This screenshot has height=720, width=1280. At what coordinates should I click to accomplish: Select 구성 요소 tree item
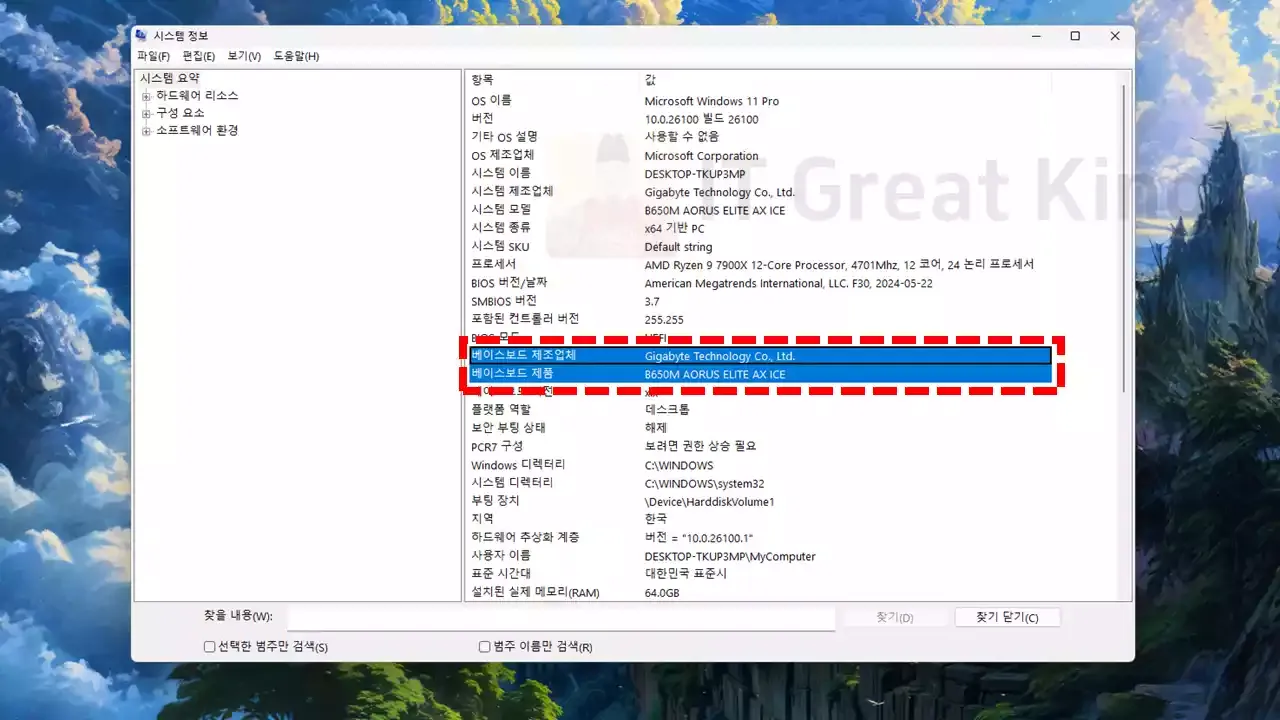coord(180,113)
